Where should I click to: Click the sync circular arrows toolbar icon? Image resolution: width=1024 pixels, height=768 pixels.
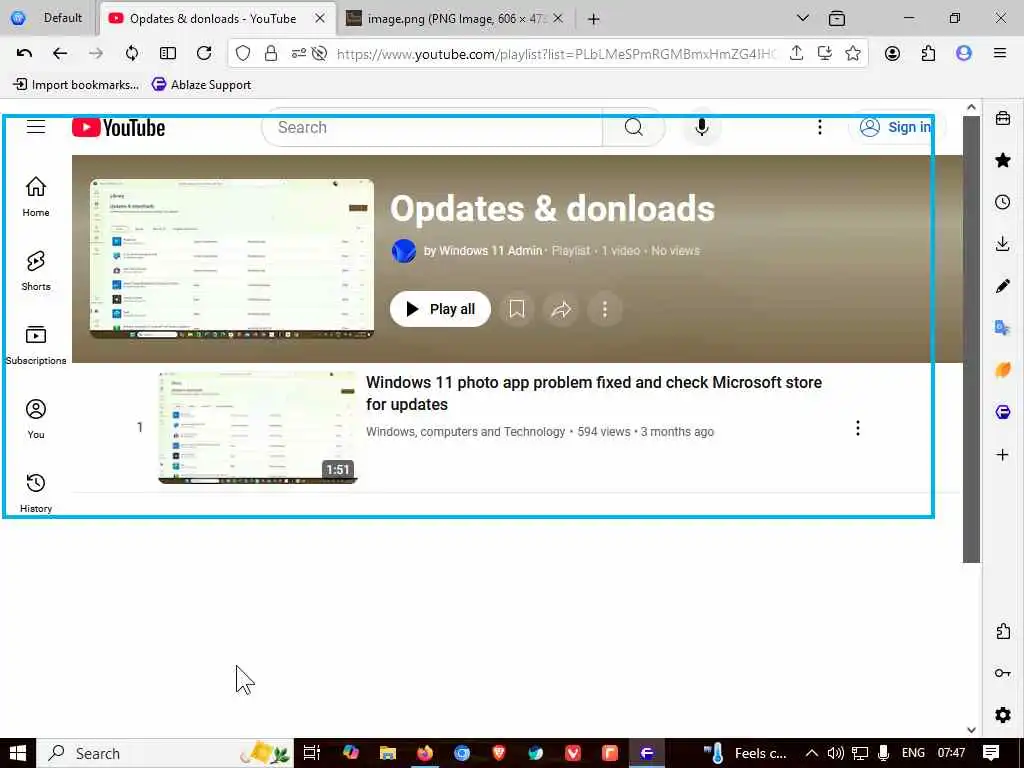pyautogui.click(x=132, y=54)
